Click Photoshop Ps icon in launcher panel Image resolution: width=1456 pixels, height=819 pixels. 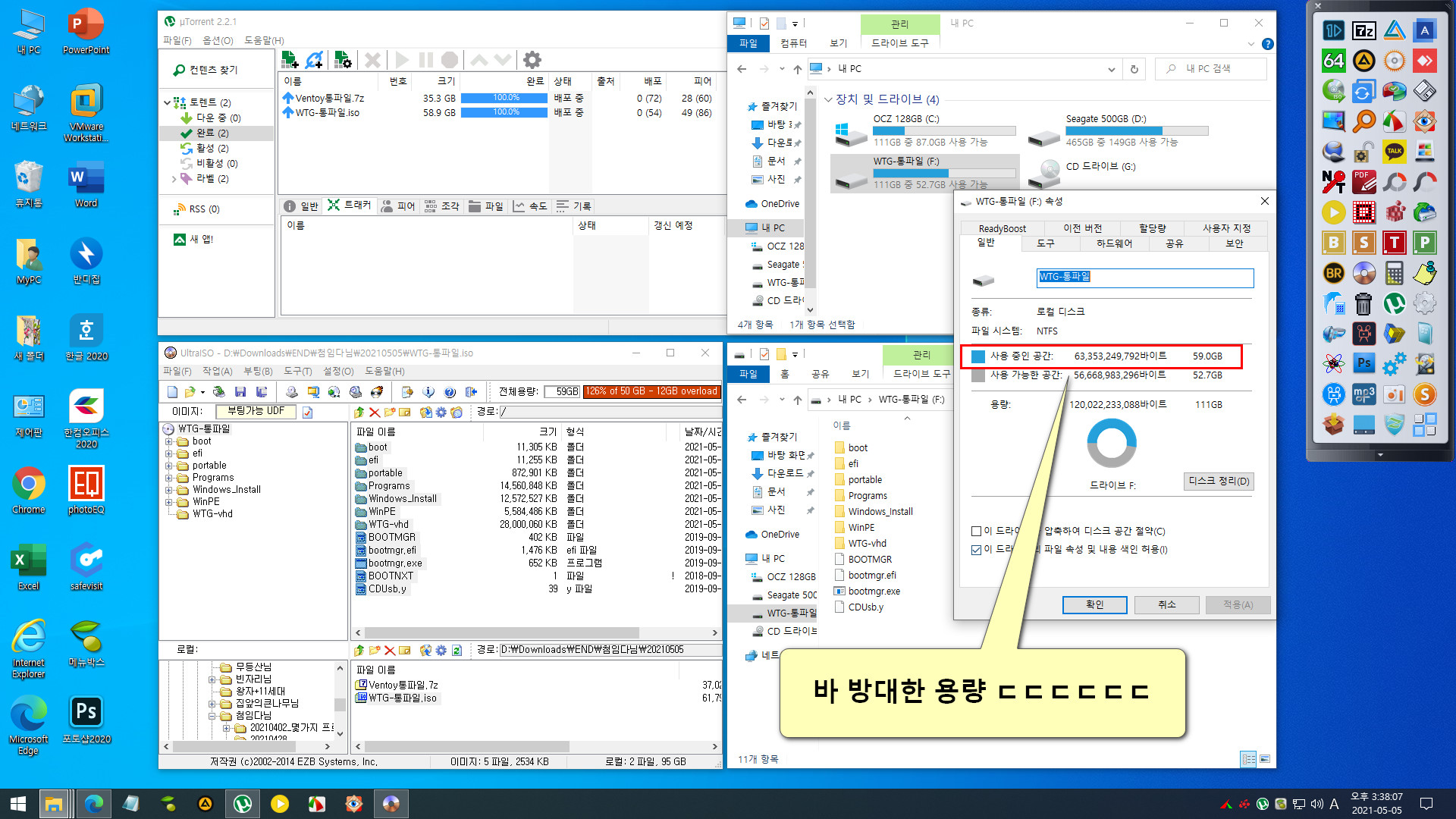click(x=1363, y=363)
